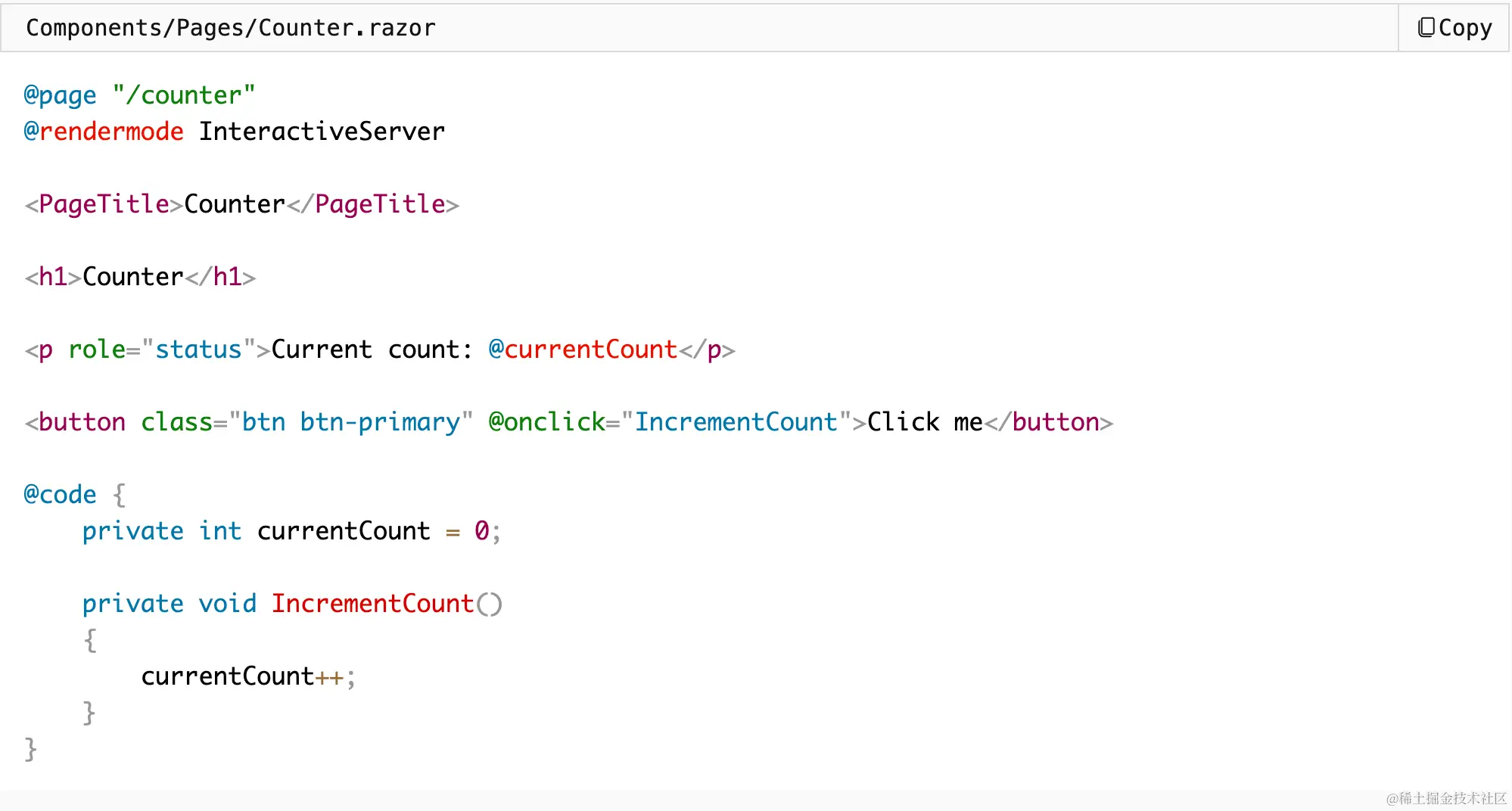The width and height of the screenshot is (1512, 811).
Task: Click the @onclick event attribute
Action: point(546,422)
